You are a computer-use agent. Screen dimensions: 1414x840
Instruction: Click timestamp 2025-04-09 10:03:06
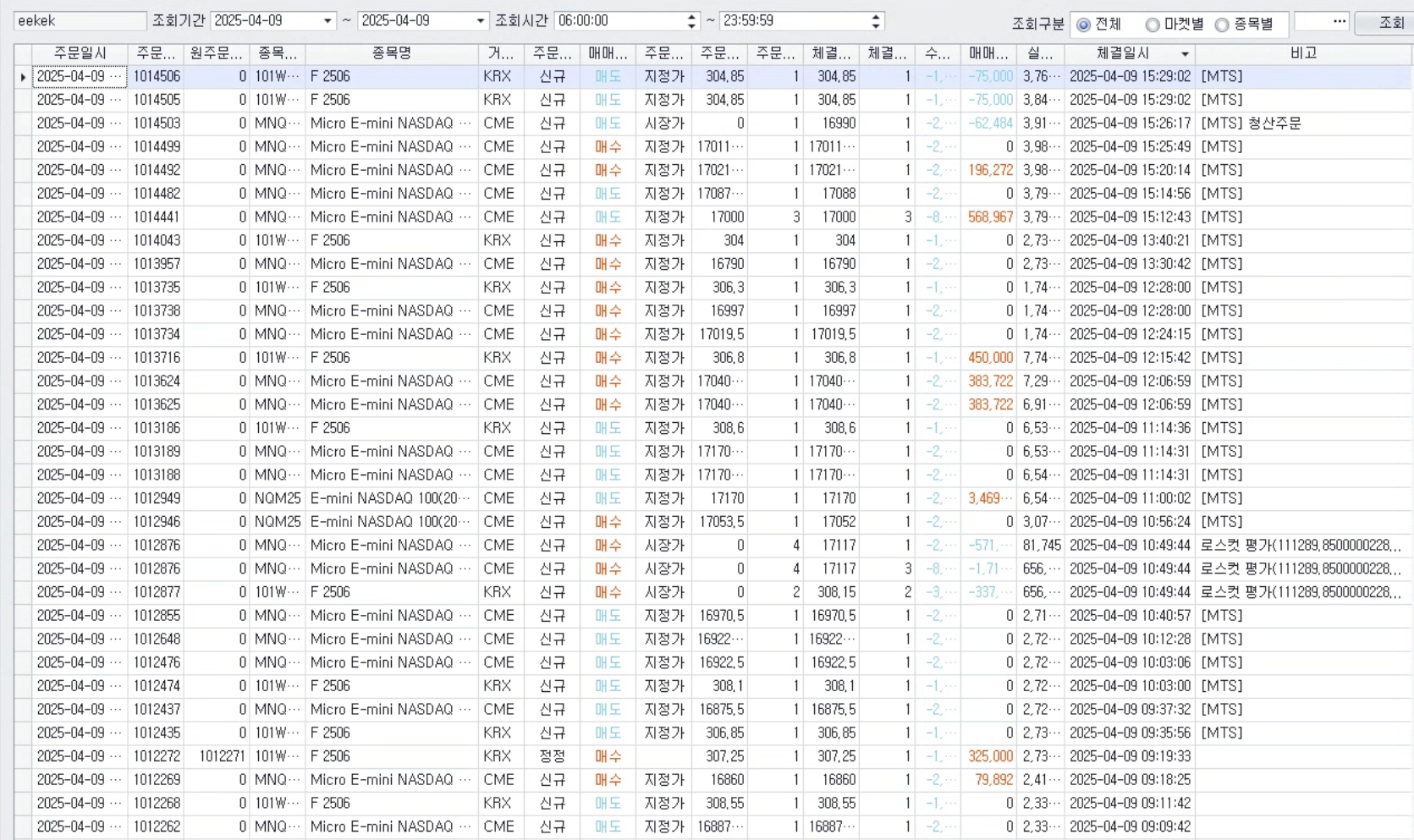[x=1130, y=662]
